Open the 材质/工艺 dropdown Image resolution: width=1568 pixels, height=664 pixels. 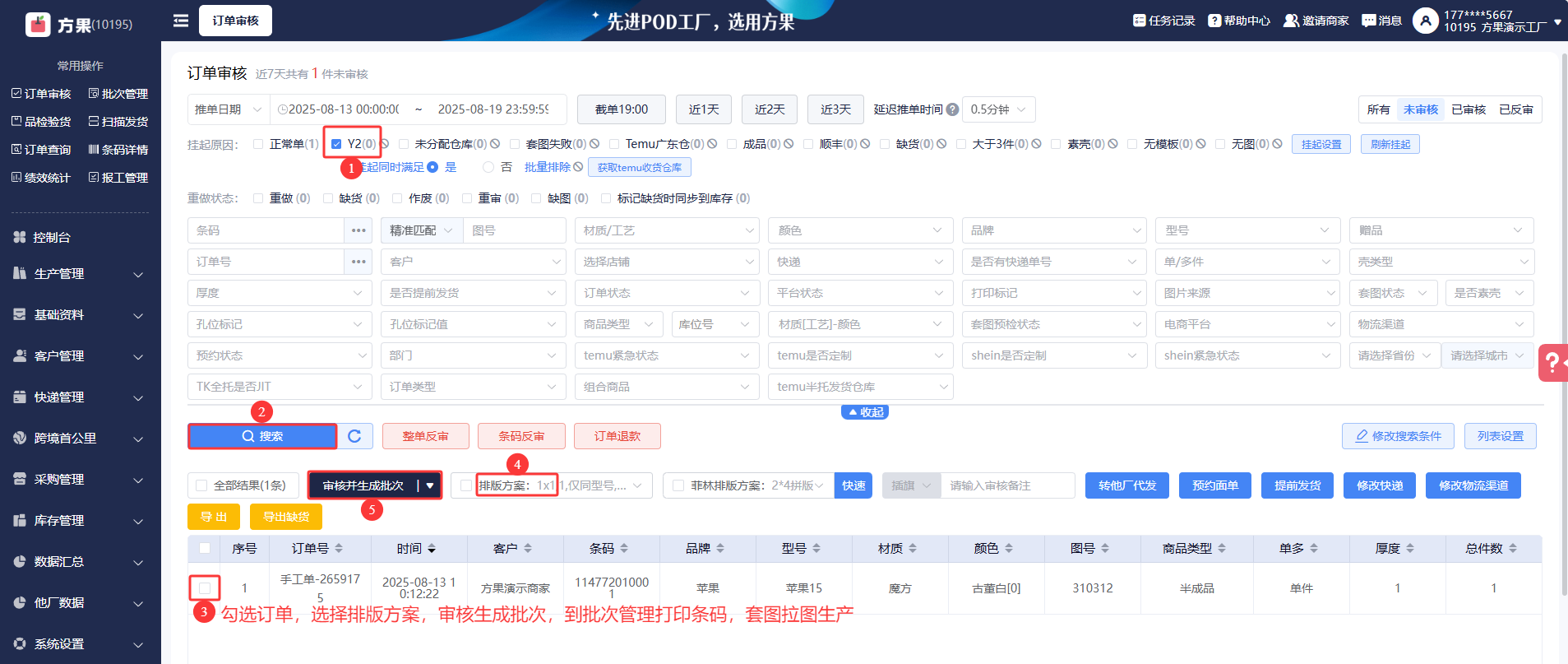pos(667,230)
